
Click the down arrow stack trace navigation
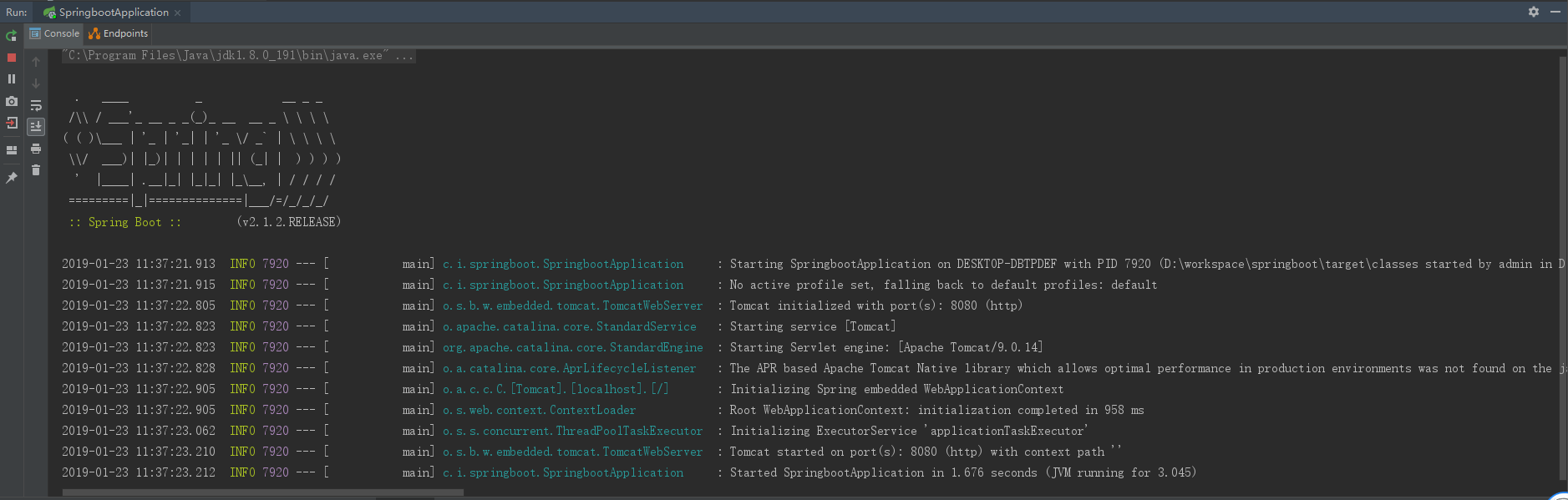[x=36, y=83]
